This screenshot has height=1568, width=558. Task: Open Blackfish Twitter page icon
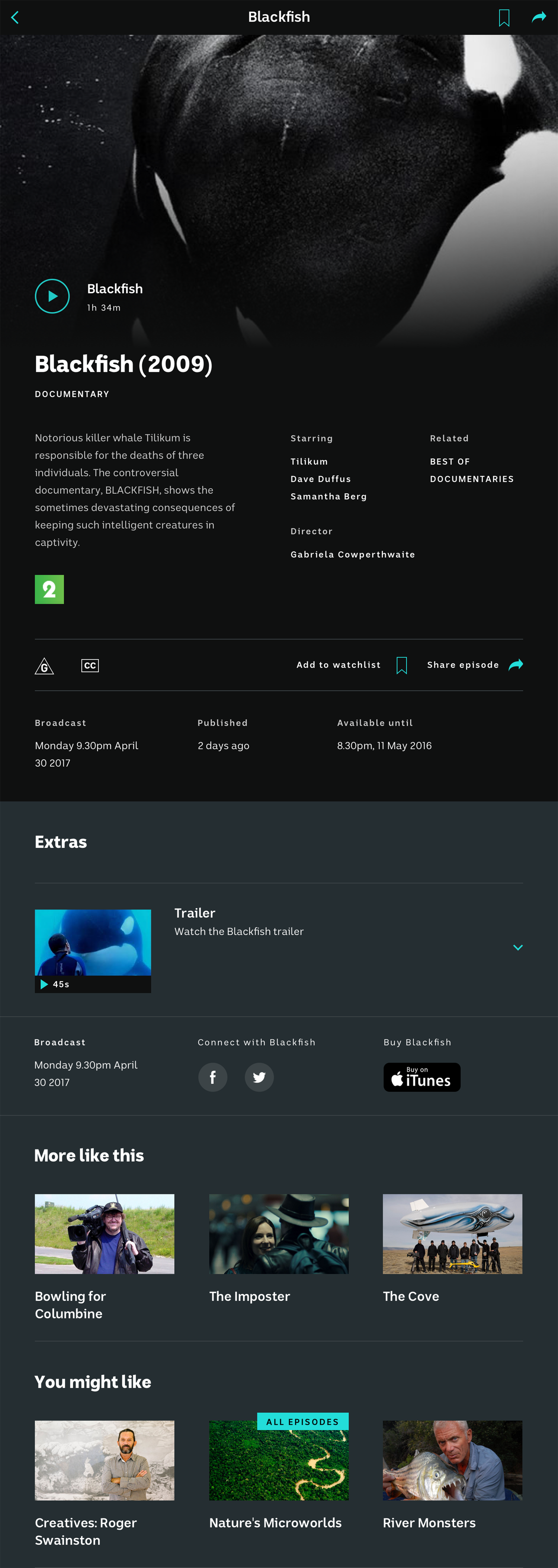coord(259,1077)
